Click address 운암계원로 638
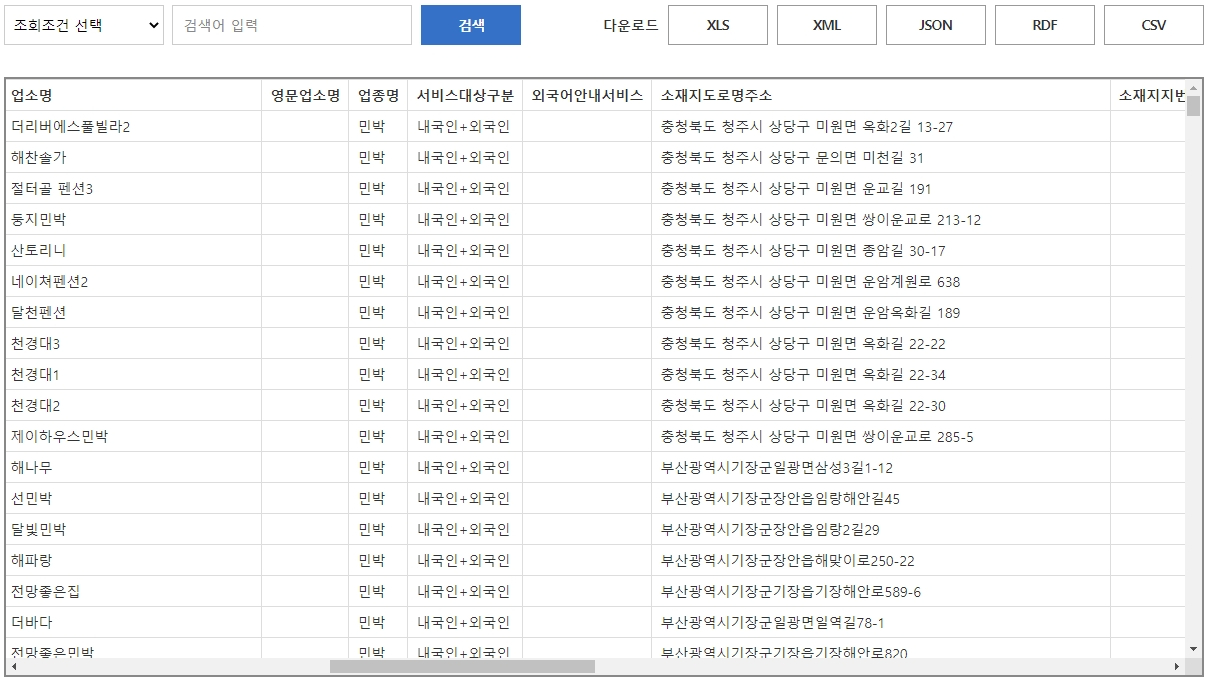1212x686 pixels. pos(911,281)
